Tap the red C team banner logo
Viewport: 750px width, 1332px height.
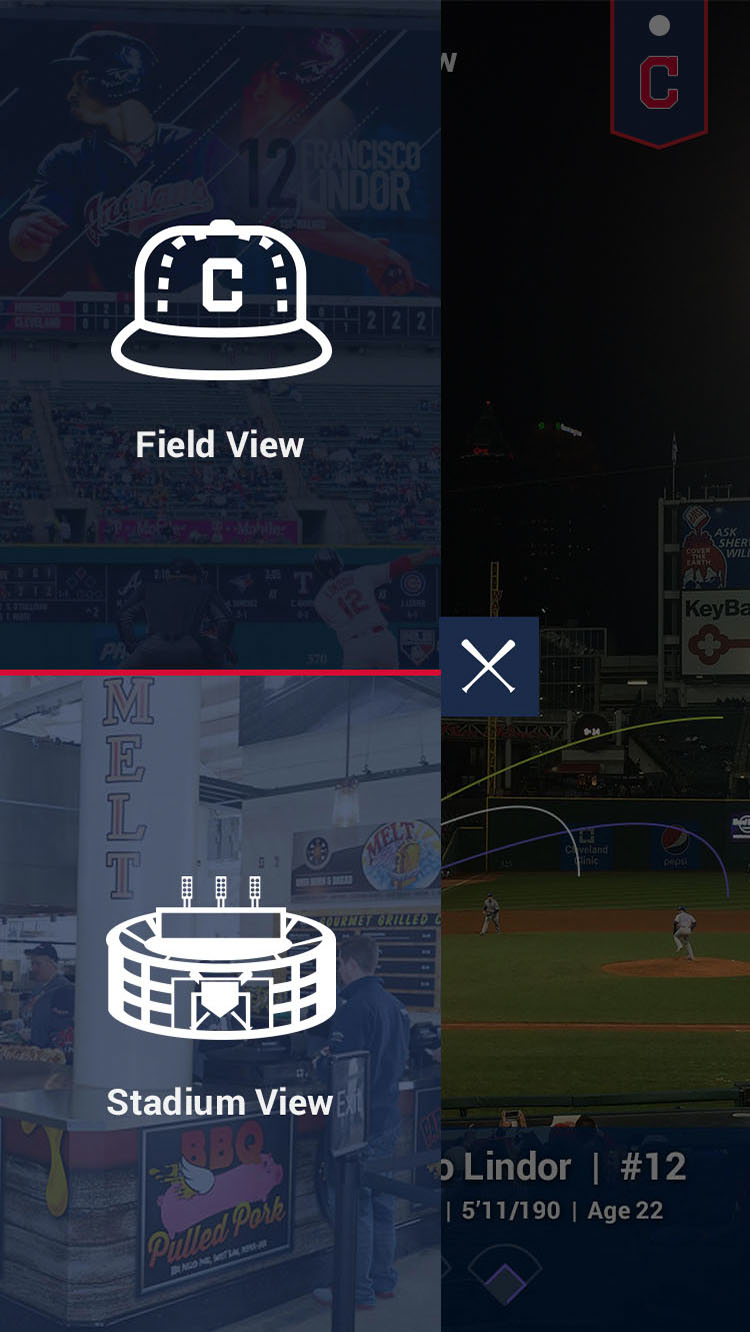(659, 72)
